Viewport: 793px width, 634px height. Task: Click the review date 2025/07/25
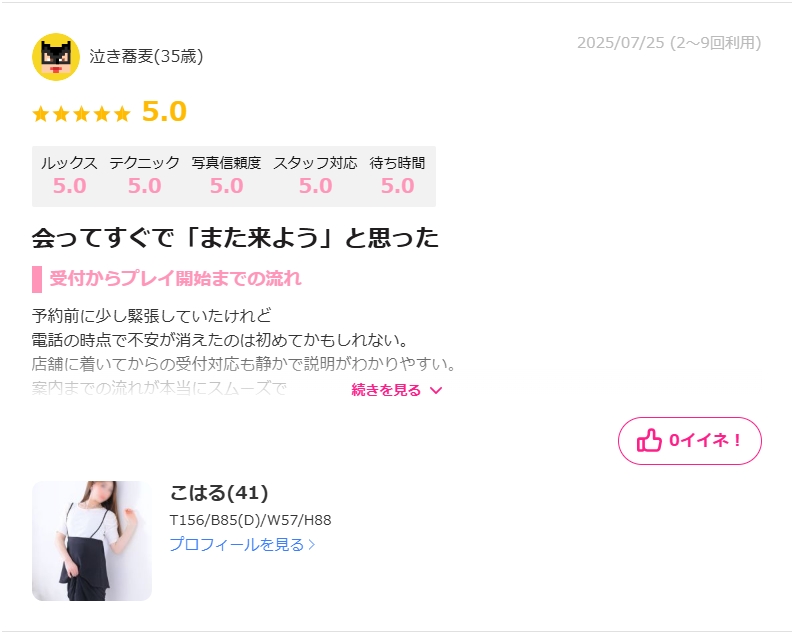(x=621, y=43)
